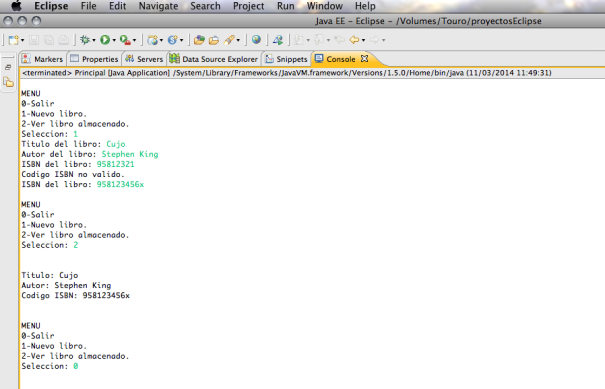Open the Eclipse application menu

(x=51, y=6)
